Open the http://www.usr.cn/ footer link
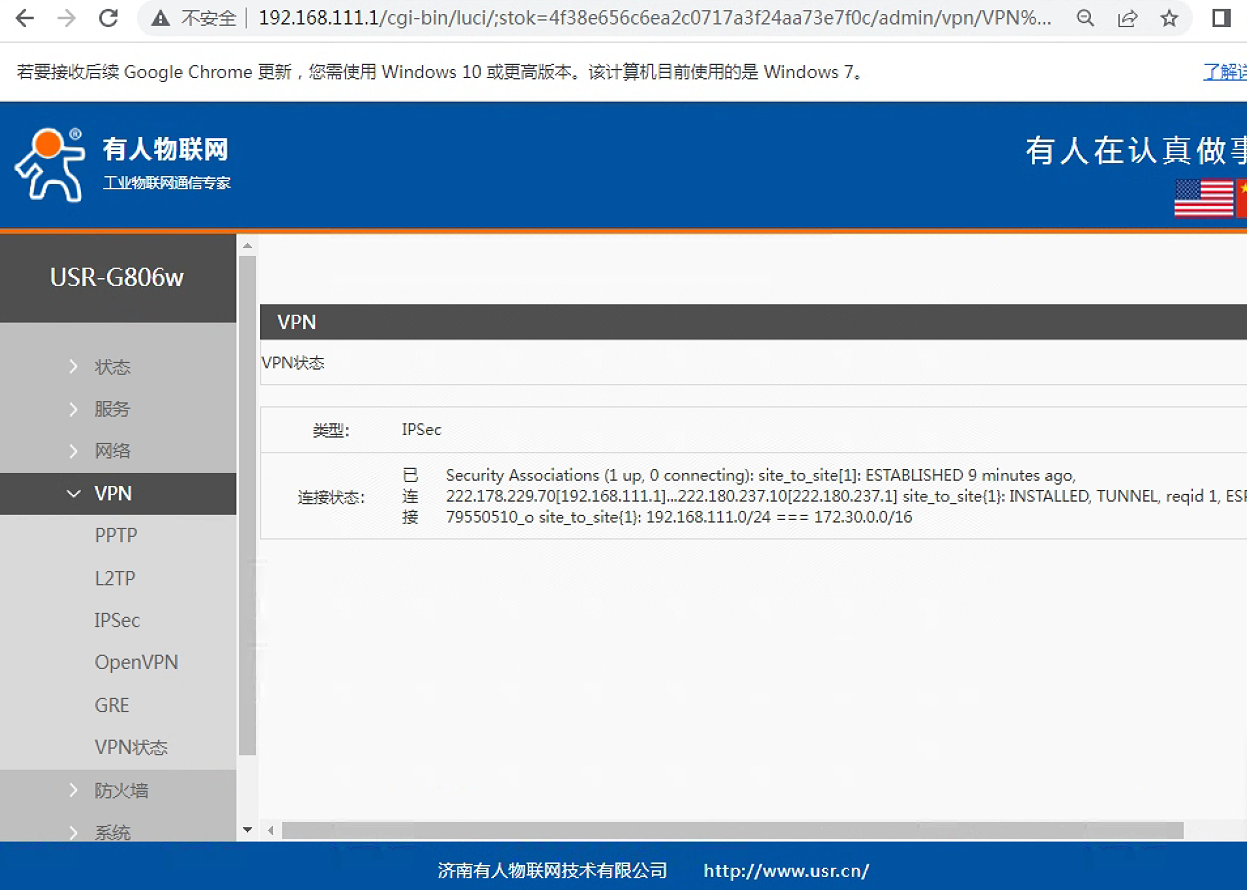 (x=786, y=871)
